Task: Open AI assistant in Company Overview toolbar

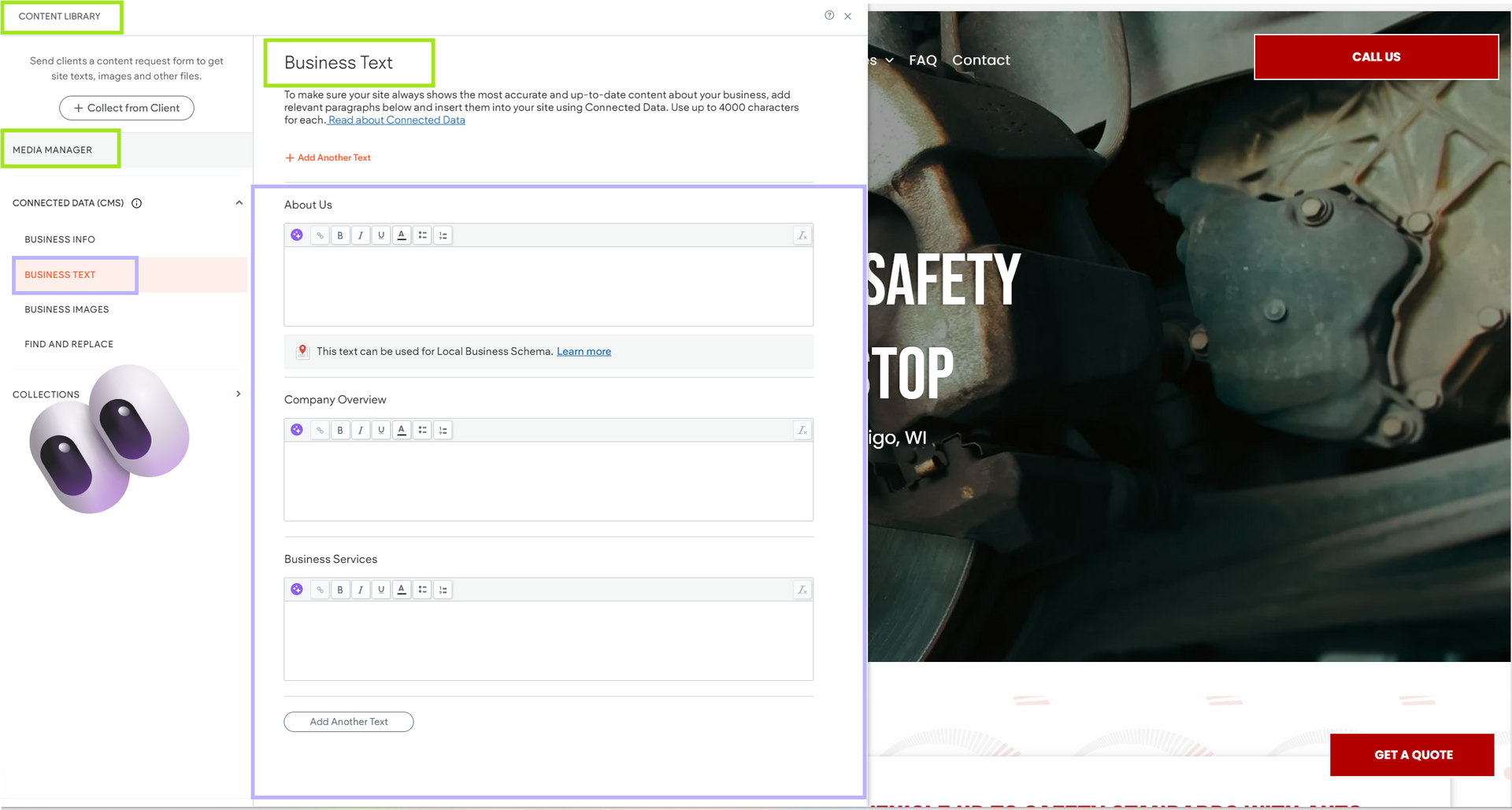Action: (297, 430)
